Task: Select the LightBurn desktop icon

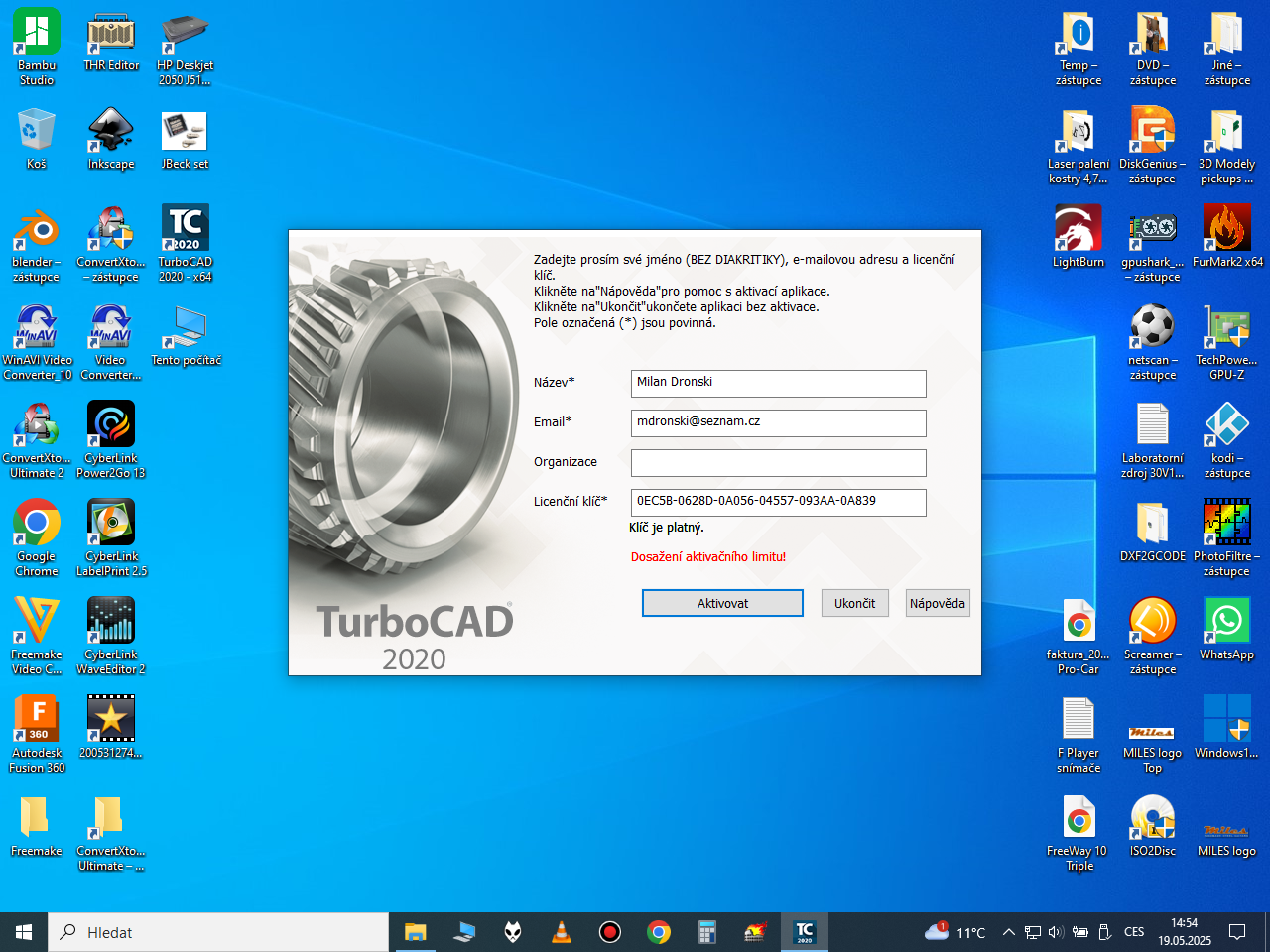Action: coord(1079,238)
